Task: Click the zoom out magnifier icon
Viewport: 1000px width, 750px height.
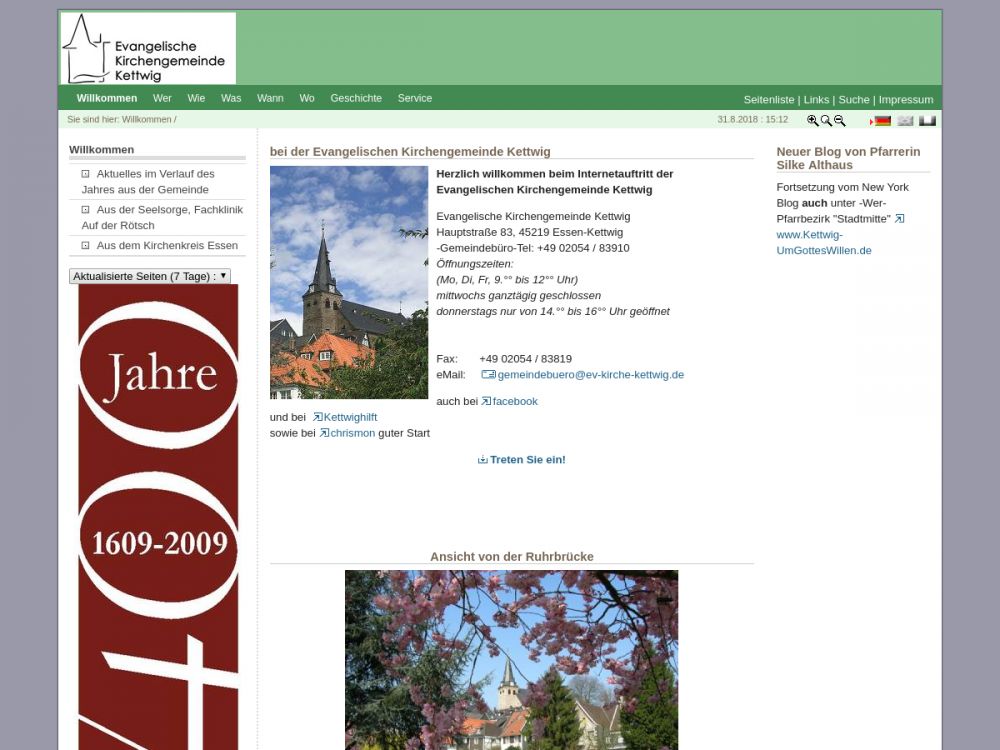Action: pyautogui.click(x=840, y=121)
